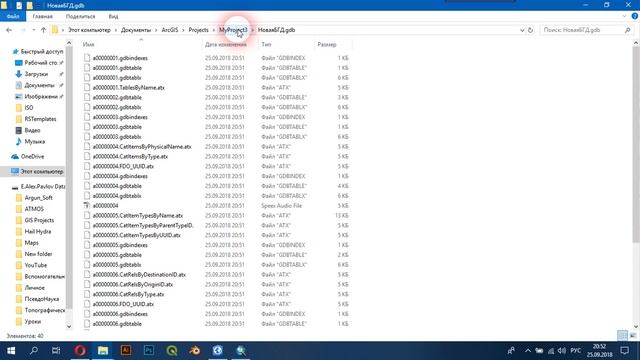
Task: Sort by the Имя column header
Action: coord(88,44)
